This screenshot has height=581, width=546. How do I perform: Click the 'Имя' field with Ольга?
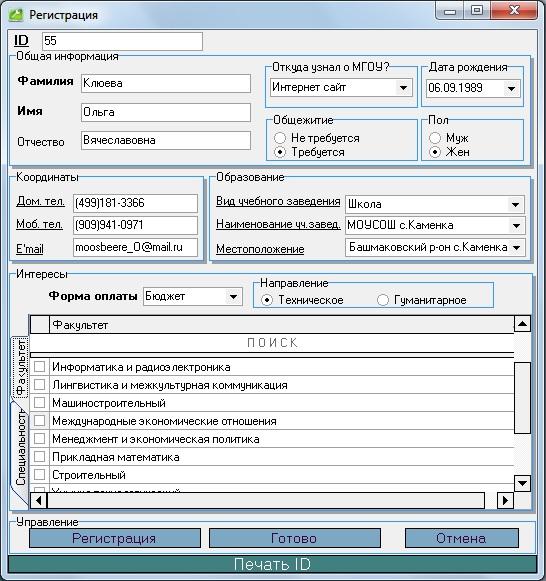click(166, 112)
